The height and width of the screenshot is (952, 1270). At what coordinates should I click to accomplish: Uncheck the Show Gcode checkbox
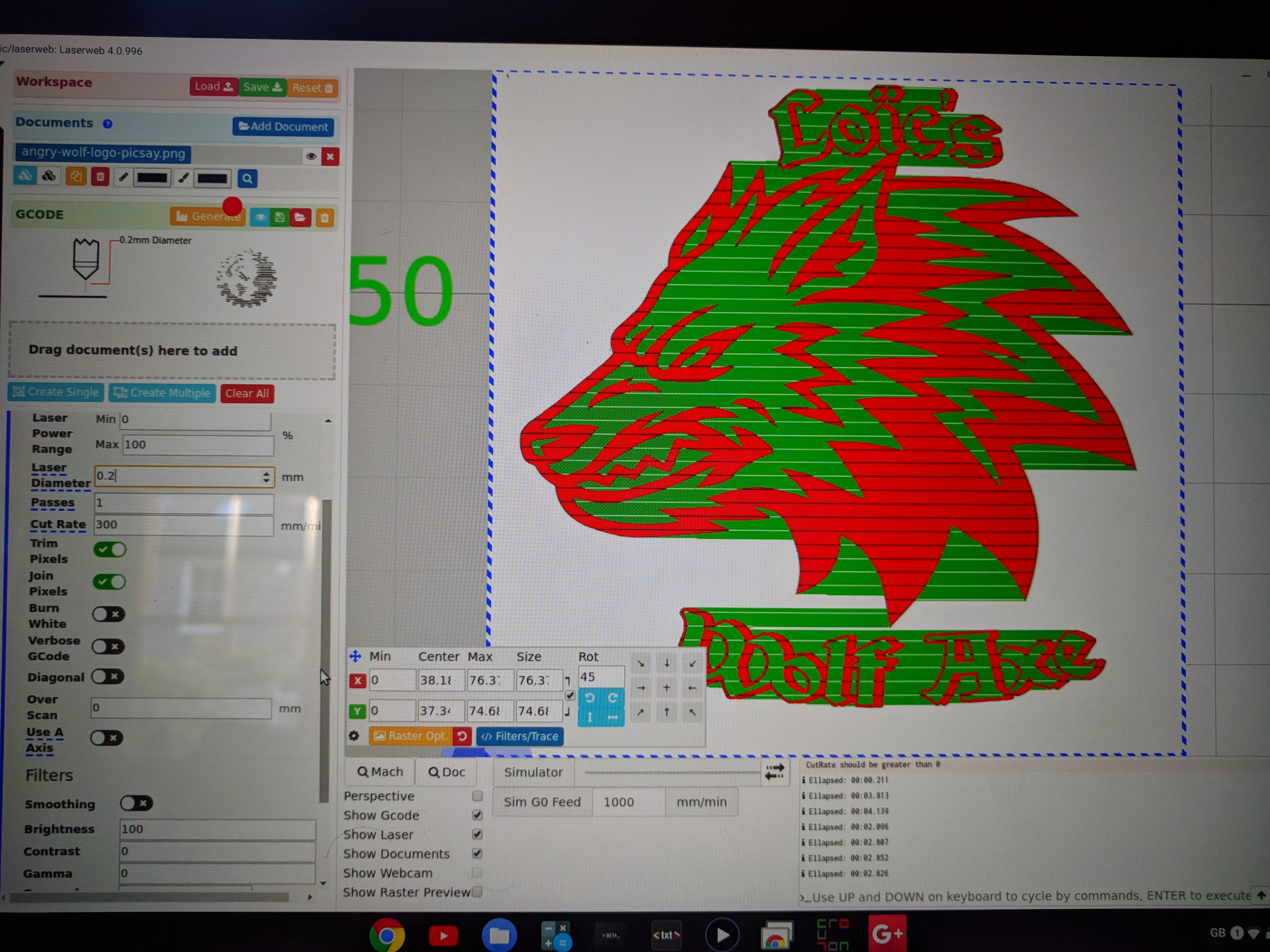point(477,815)
